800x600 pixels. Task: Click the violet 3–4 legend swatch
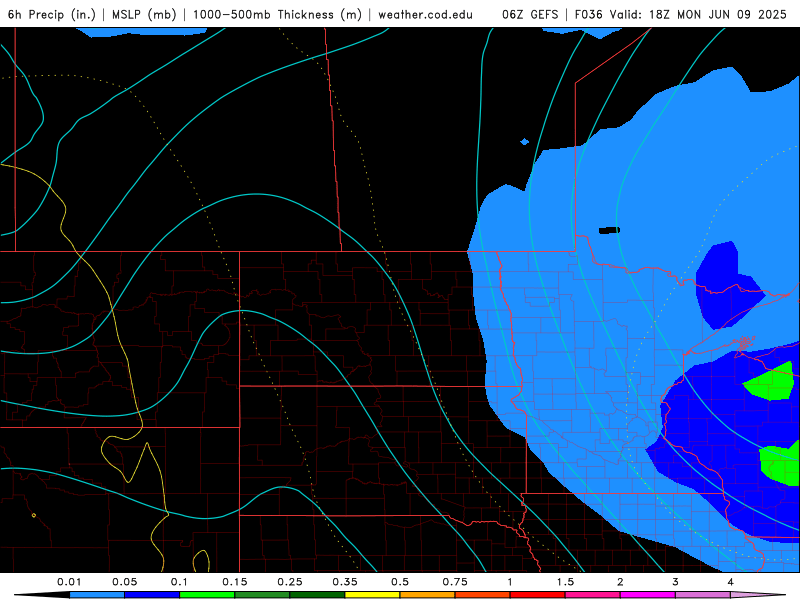point(703,595)
